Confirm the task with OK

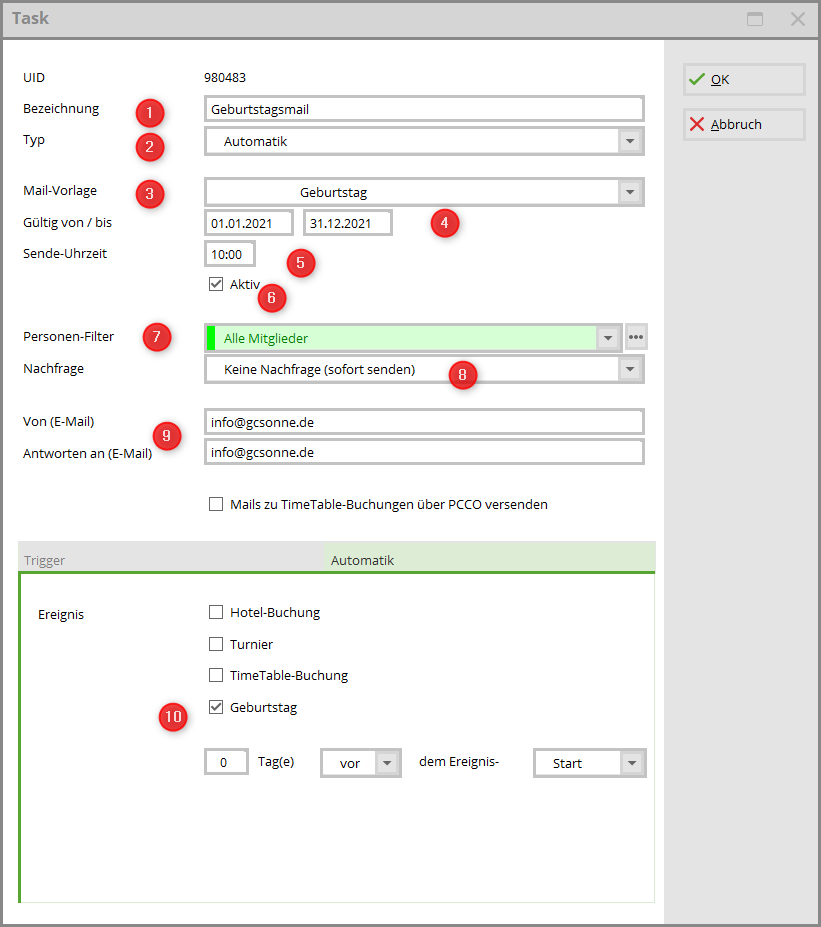[x=744, y=79]
